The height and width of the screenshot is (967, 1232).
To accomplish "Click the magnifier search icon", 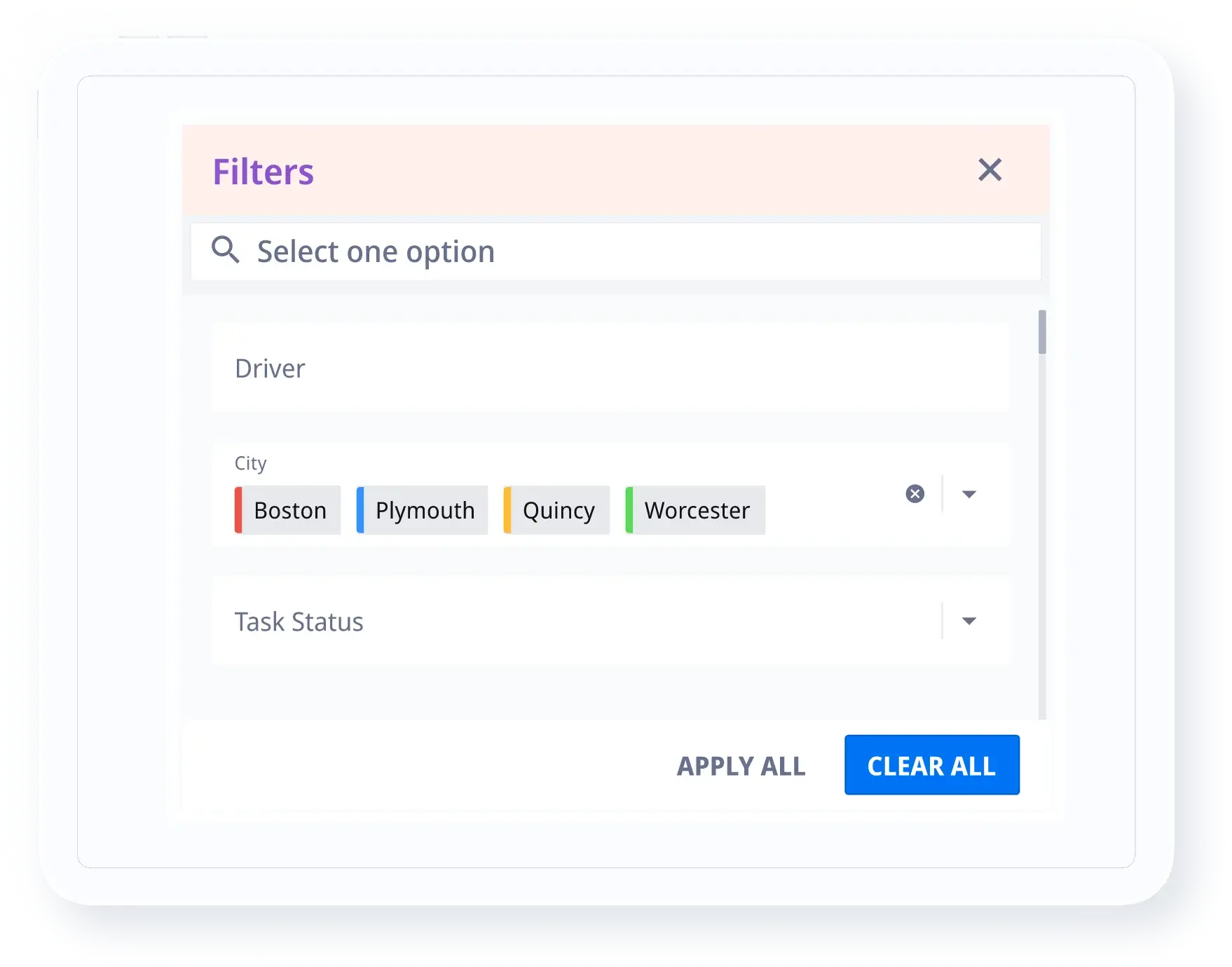I will [x=226, y=249].
